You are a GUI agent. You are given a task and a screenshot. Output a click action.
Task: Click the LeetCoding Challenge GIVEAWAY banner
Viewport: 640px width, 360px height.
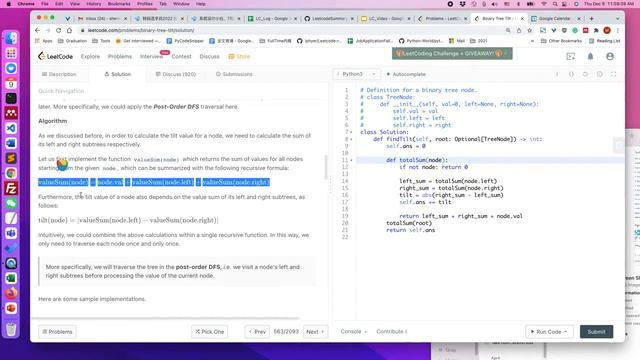coord(452,53)
